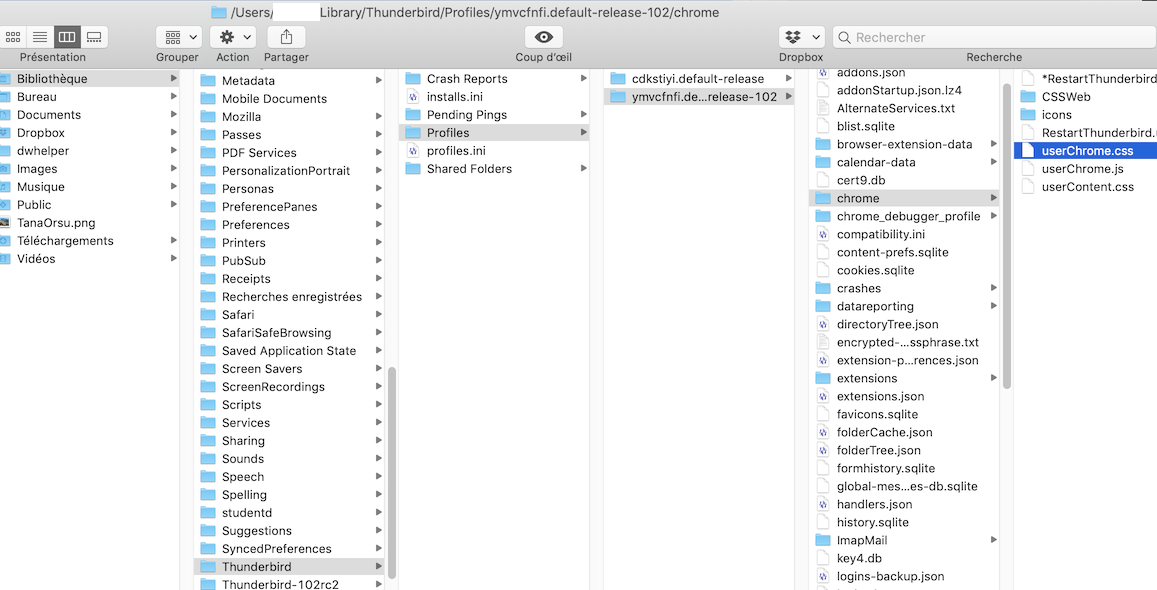Select the Thunderbird folder in Library
The width and height of the screenshot is (1157, 590).
(x=289, y=566)
